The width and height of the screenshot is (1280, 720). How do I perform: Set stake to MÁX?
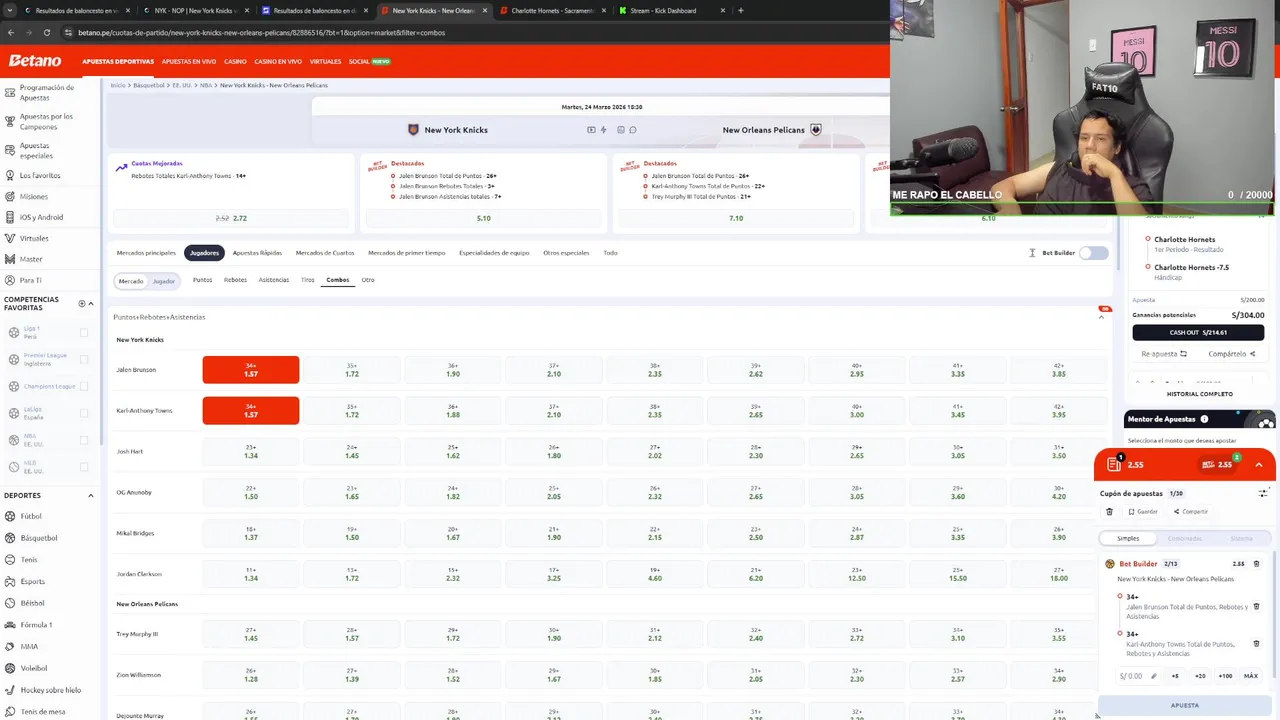click(x=1251, y=676)
